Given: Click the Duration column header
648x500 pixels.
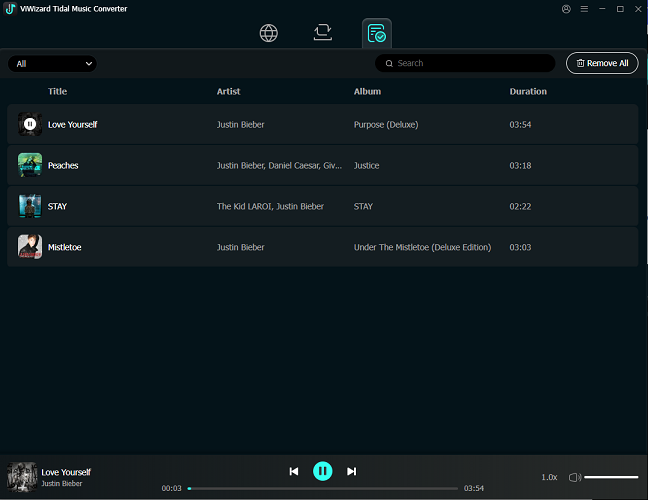Looking at the screenshot, I should [x=528, y=91].
